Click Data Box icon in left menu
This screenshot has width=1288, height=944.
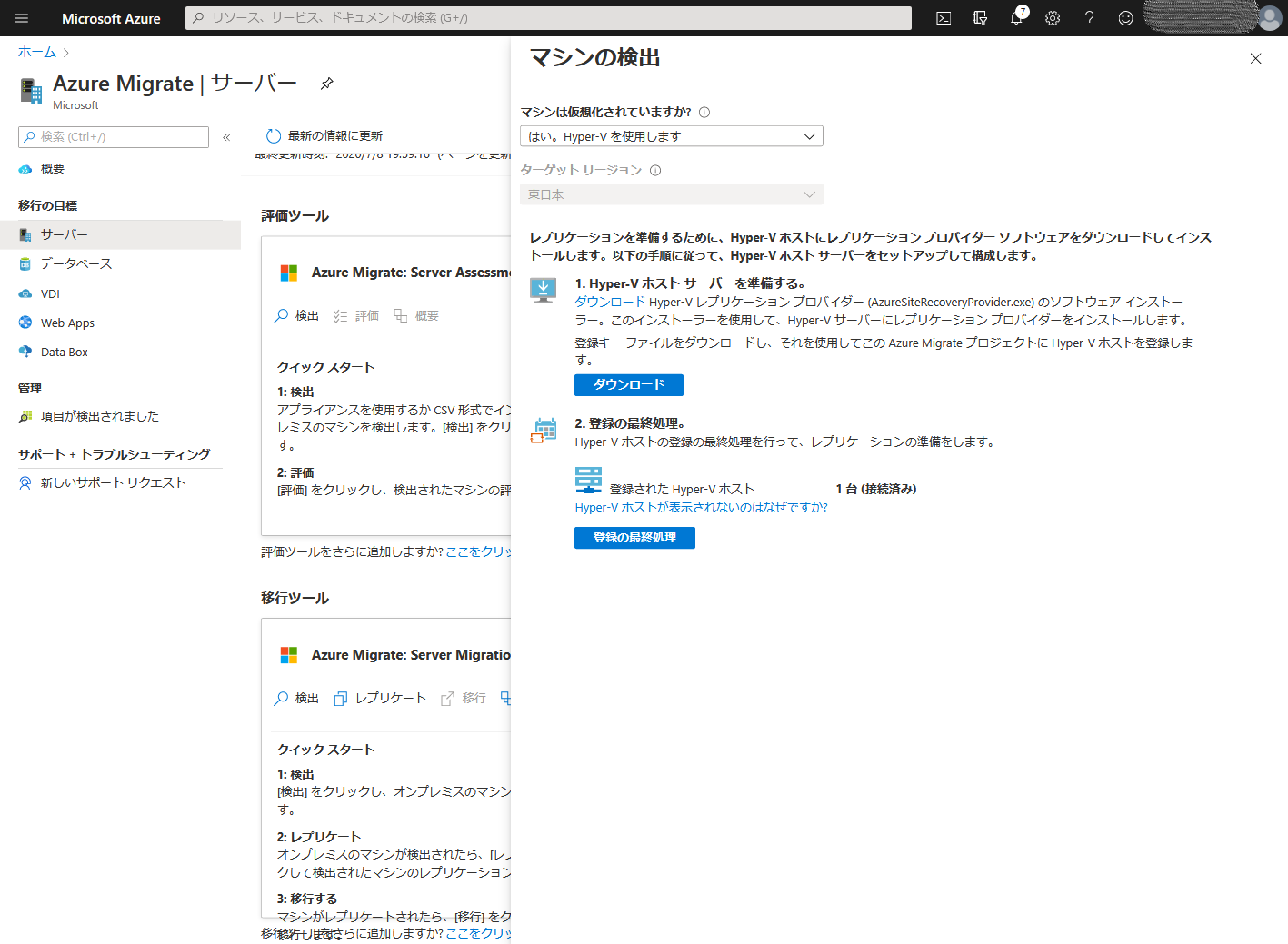[25, 352]
